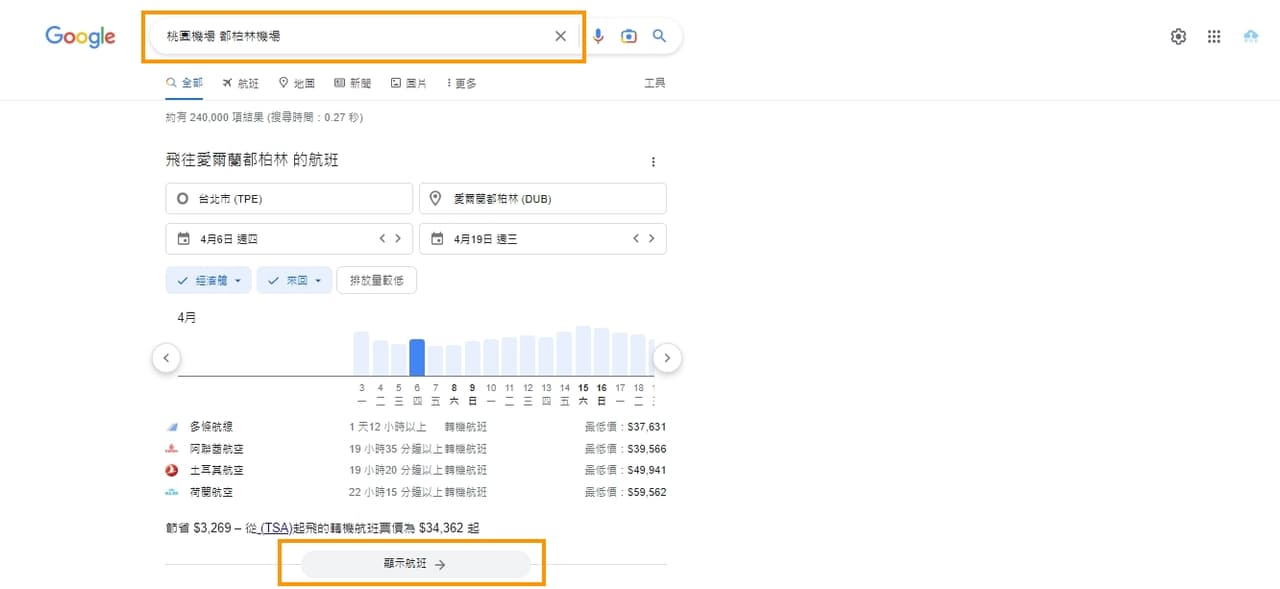Open the 工具 search tools

pyautogui.click(x=655, y=83)
